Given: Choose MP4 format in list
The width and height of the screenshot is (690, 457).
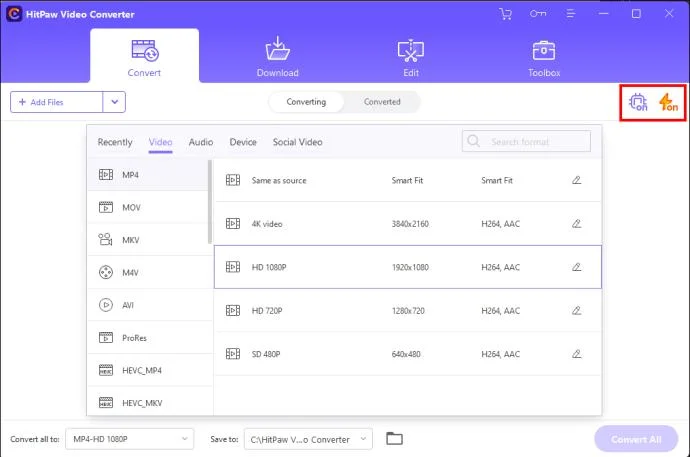Looking at the screenshot, I should click(147, 175).
